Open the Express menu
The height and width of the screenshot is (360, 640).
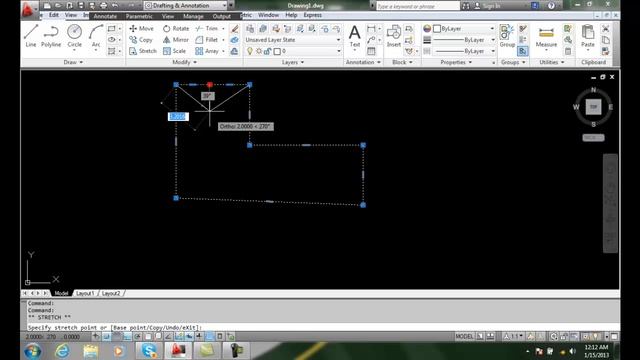click(313, 15)
